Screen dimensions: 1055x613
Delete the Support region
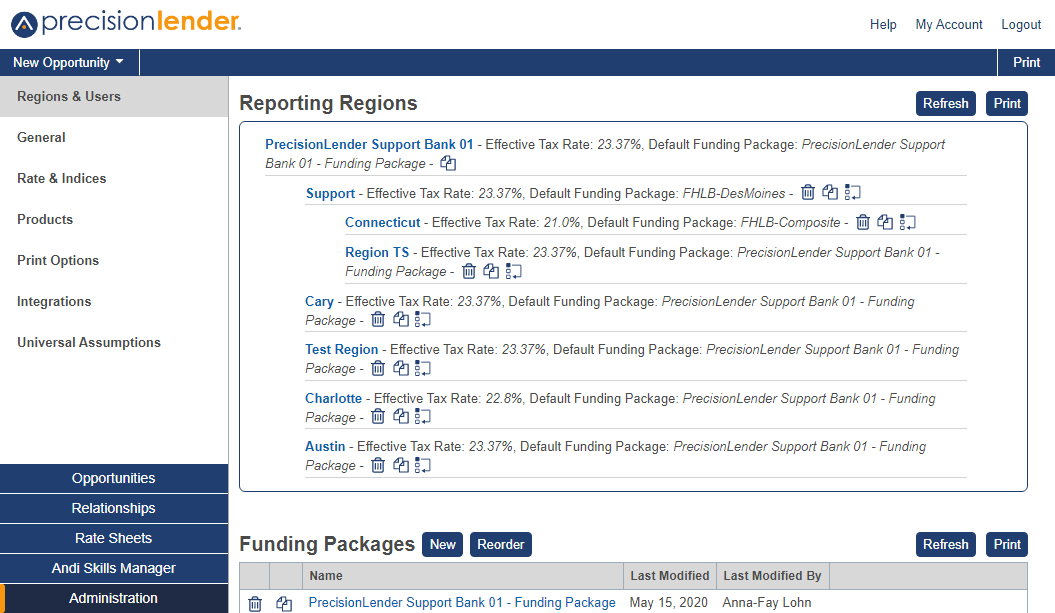pyautogui.click(x=808, y=192)
